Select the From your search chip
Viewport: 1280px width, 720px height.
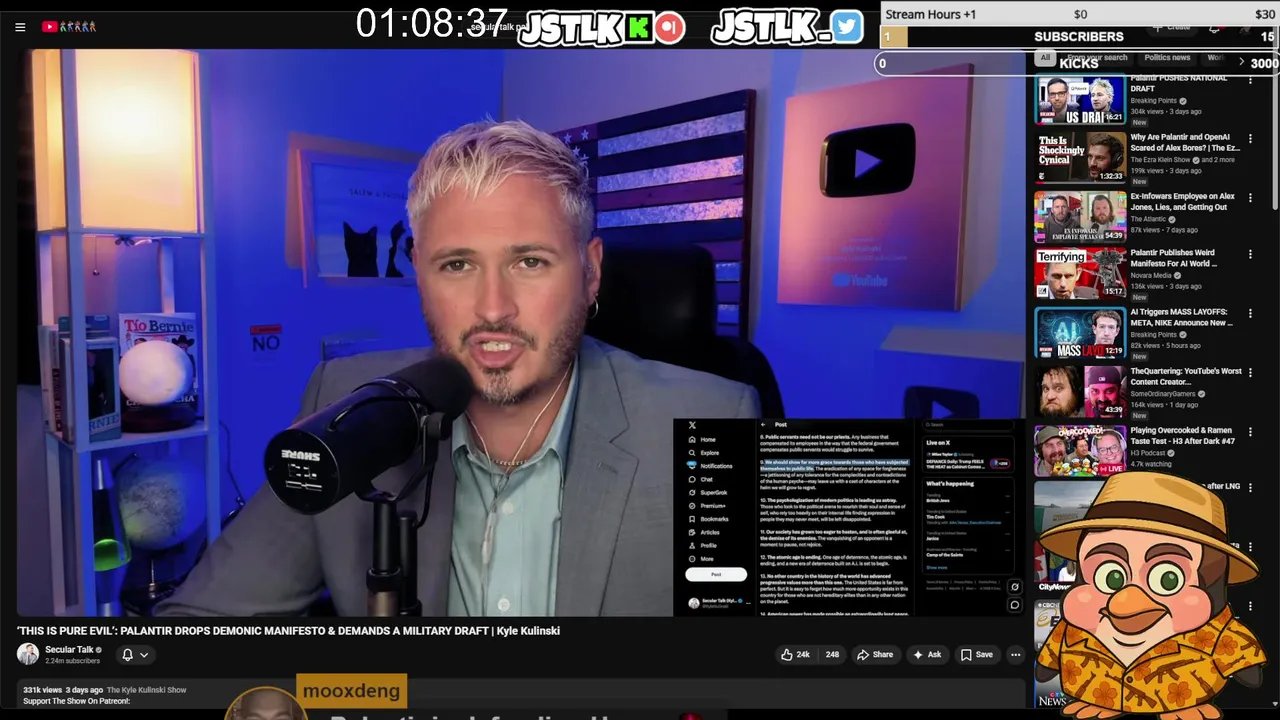click(x=1097, y=58)
